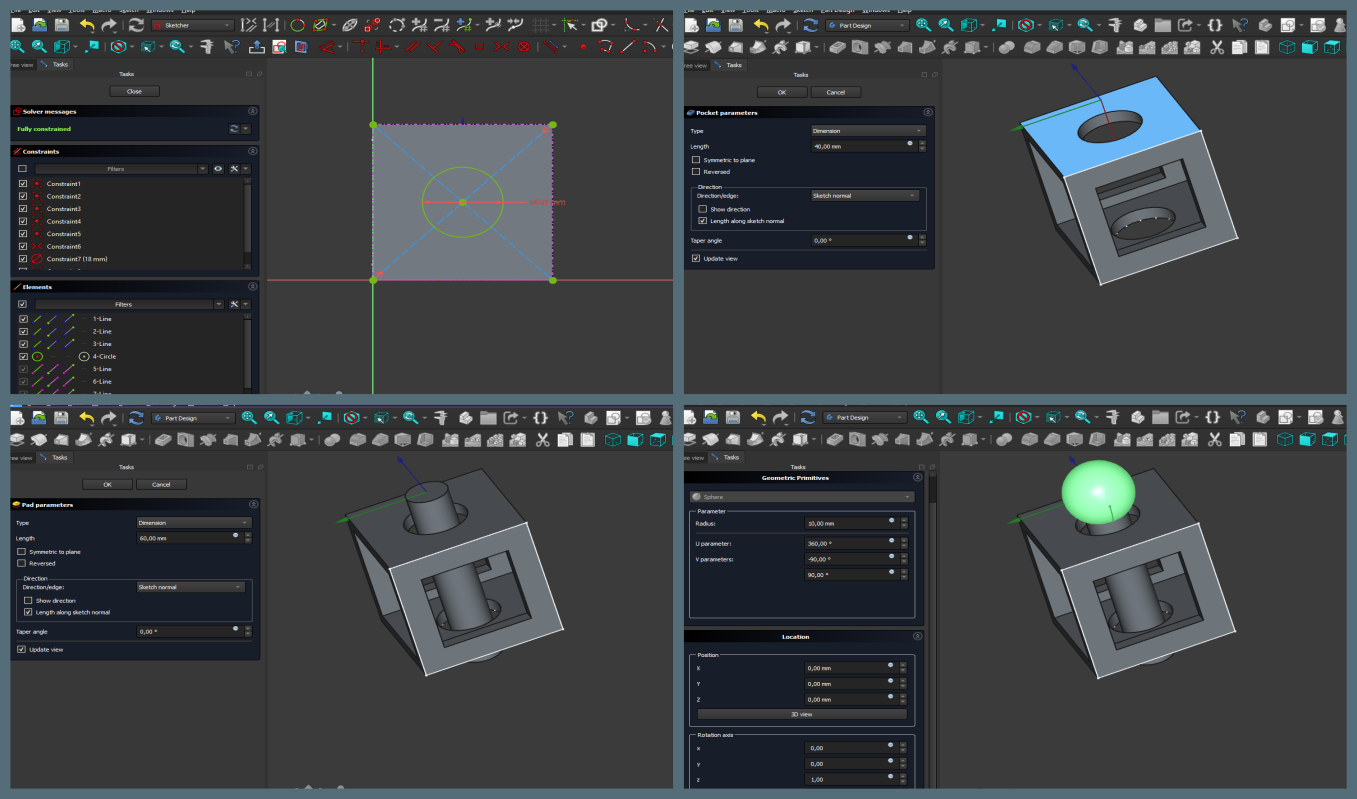Open Direction/edge dropdown in Pad parameters
Screen dimensions: 1357x799
point(191,587)
